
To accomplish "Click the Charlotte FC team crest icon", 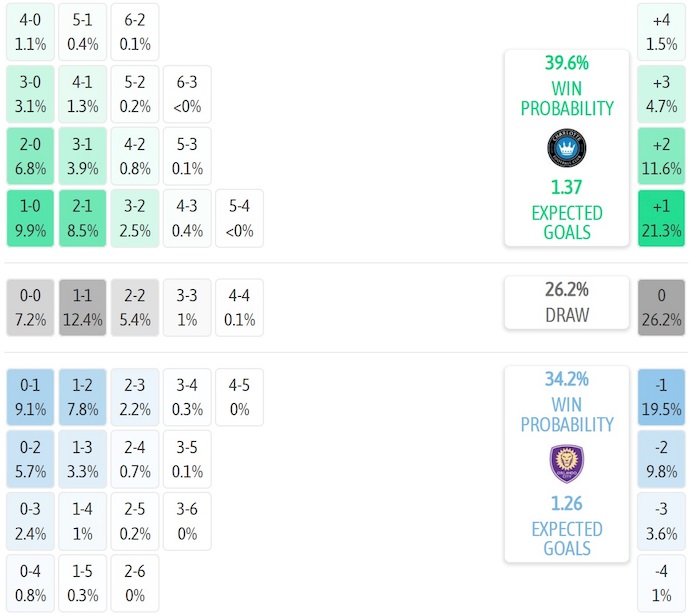I will (566, 148).
